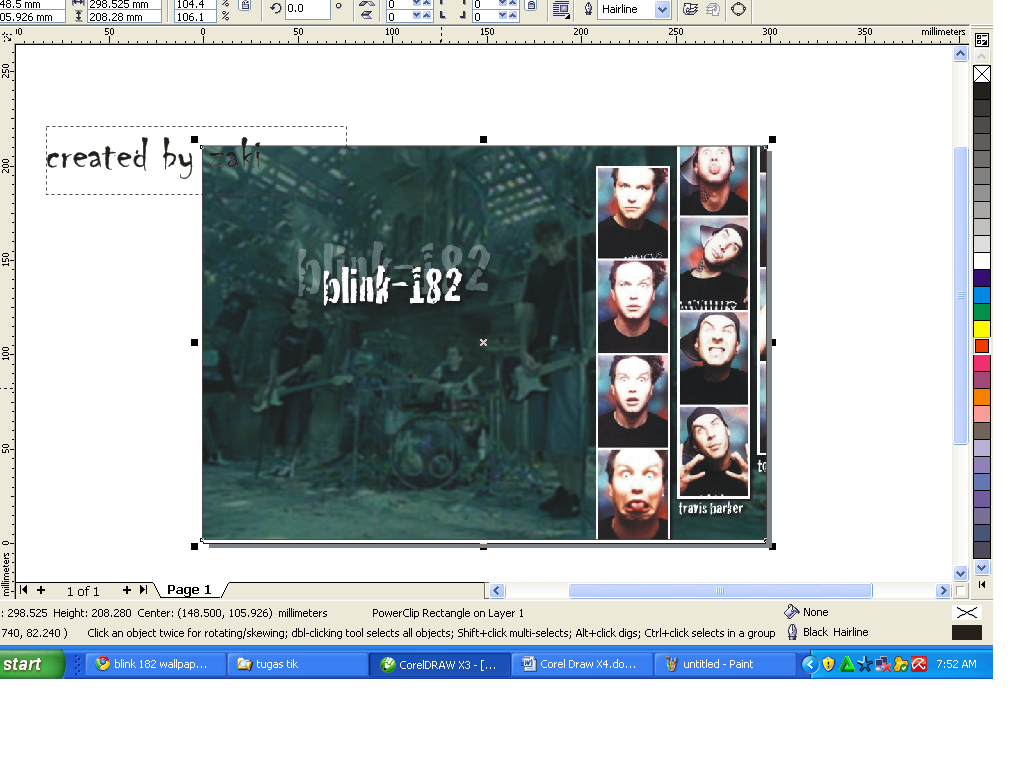Open the wrap paragraph text button
This screenshot has height=768, width=1024.
click(x=560, y=9)
